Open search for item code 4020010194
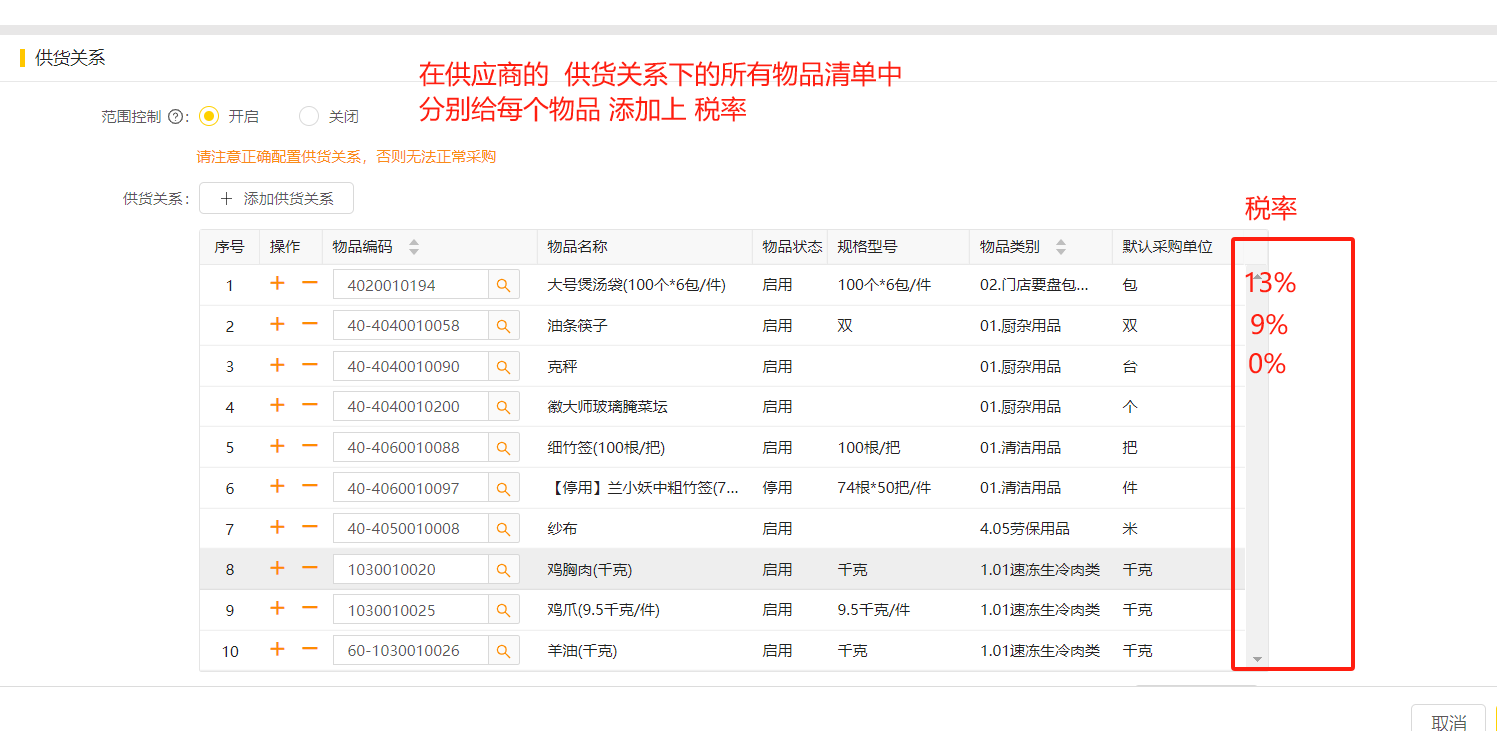The image size is (1497, 731). tap(503, 285)
